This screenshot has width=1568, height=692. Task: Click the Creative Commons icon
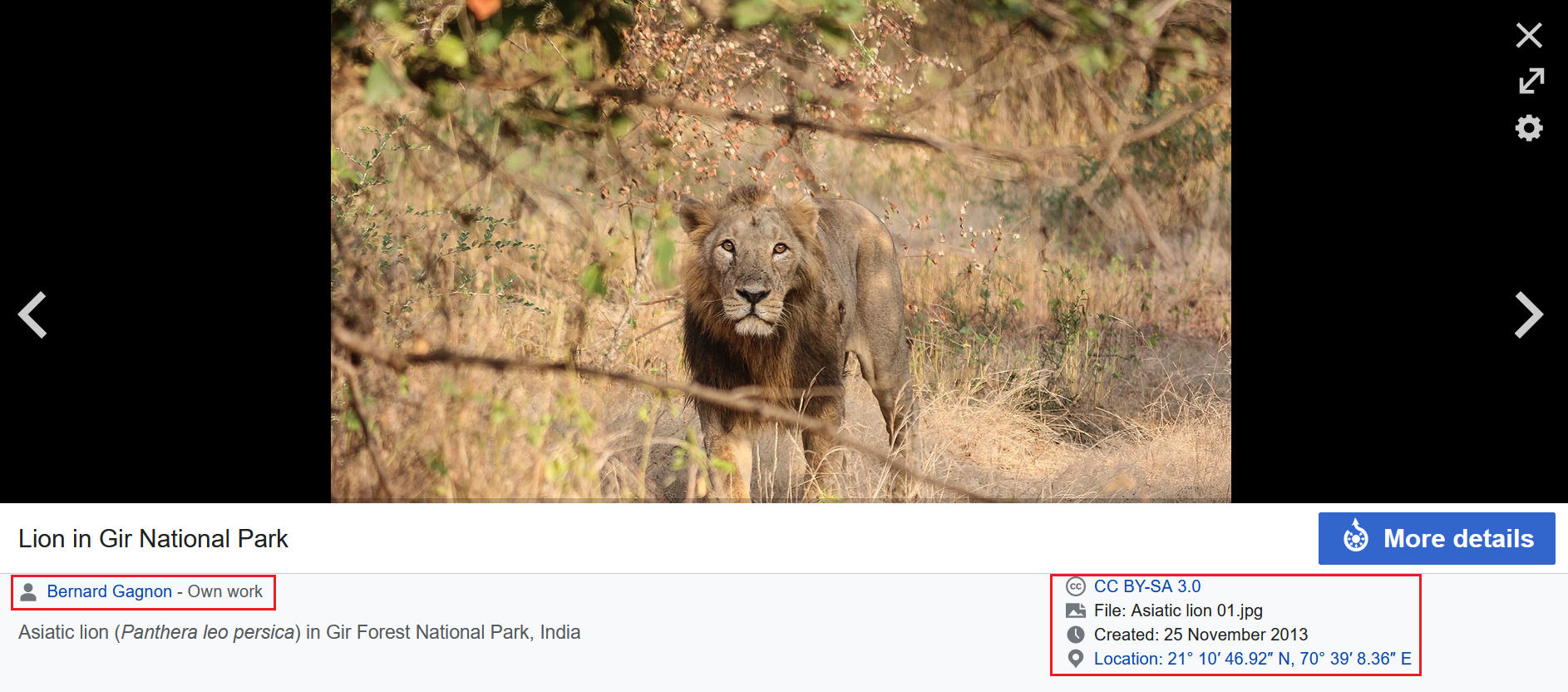(x=1075, y=586)
